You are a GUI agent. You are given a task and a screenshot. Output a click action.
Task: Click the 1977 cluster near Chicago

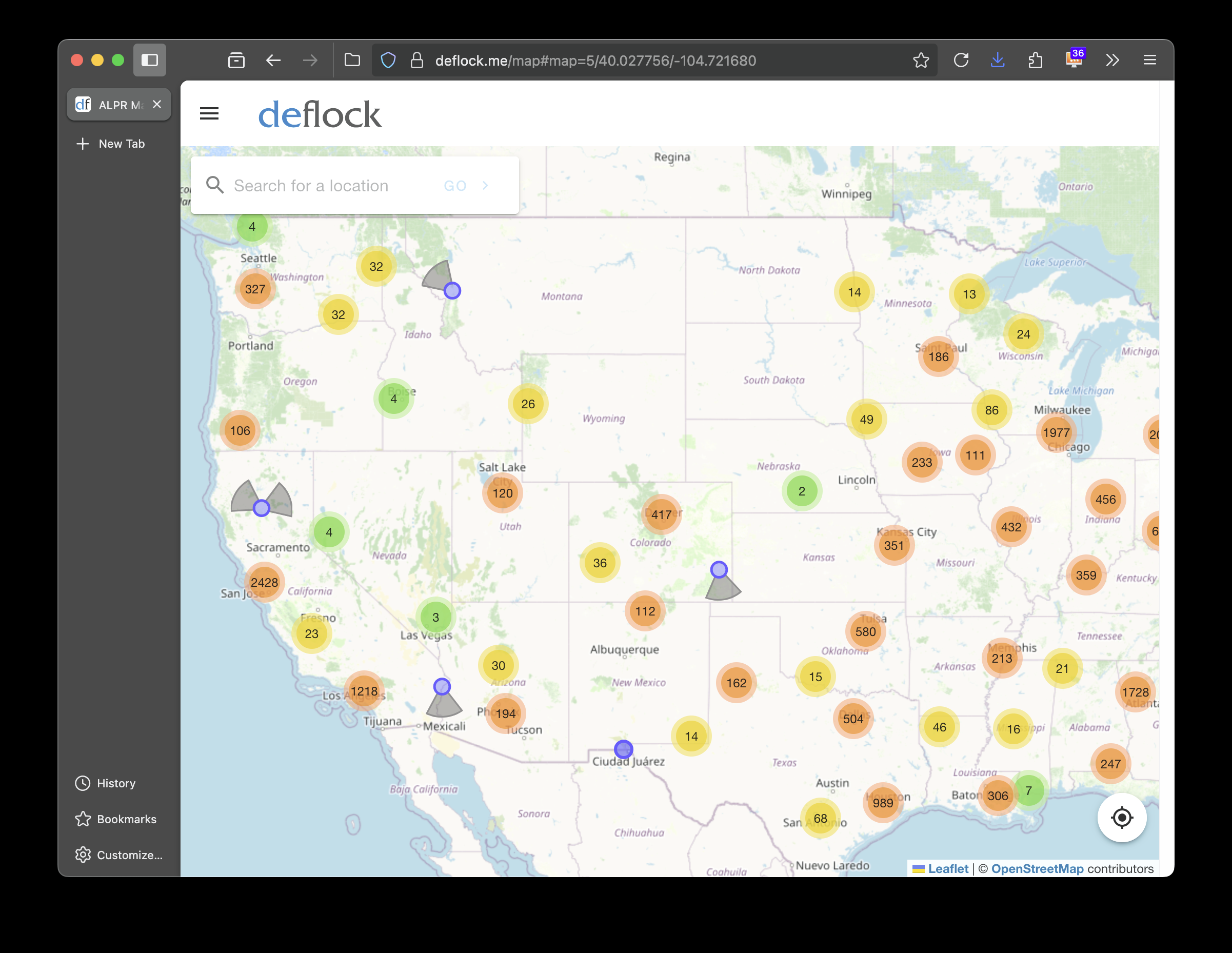click(x=1056, y=433)
